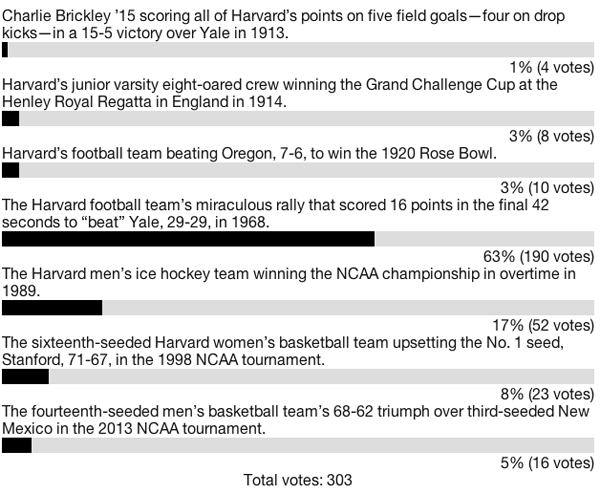Image resolution: width=600 pixels, height=494 pixels.
Task: Click the '3% (8 votes)' label
Action: tap(551, 136)
